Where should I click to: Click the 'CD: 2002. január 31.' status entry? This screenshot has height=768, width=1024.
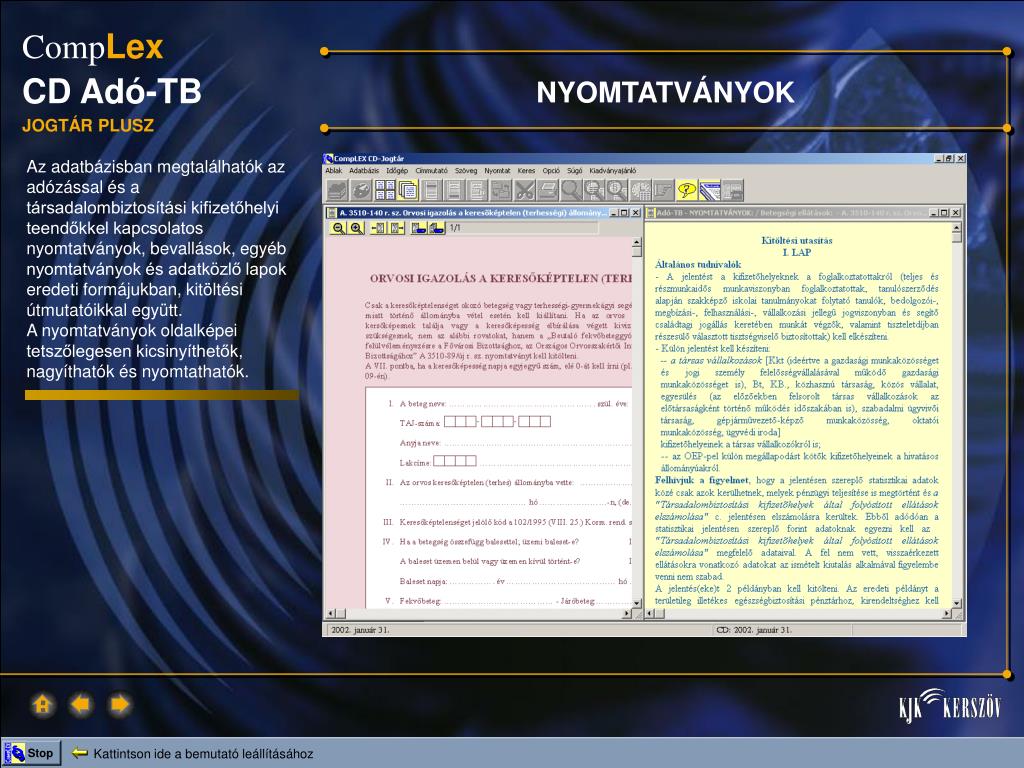[x=754, y=630]
